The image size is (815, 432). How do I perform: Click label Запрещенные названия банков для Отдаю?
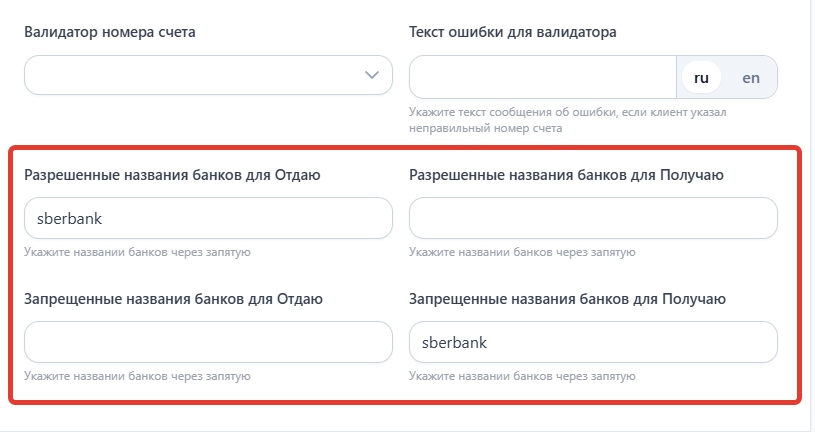[172, 298]
